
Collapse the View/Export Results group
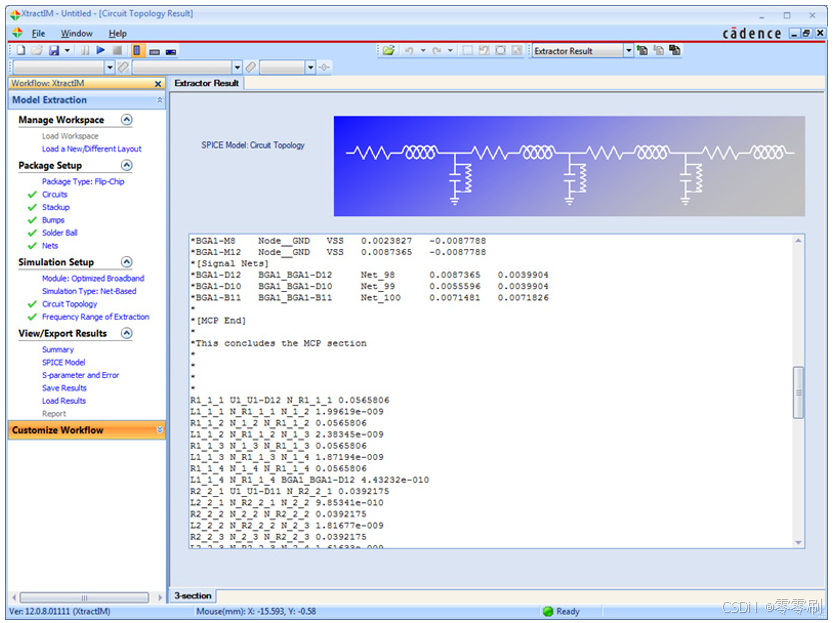point(127,334)
